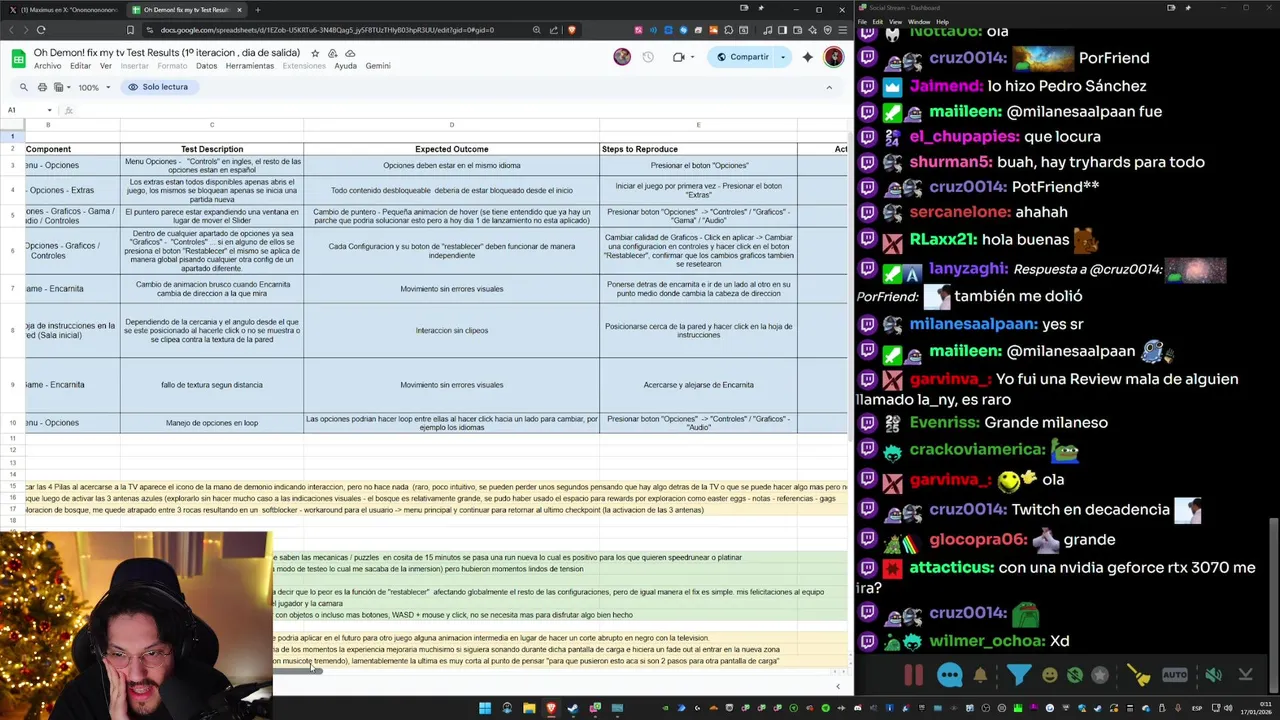Screen dimensions: 1280x720
Task: Click the browser address bar URL
Action: tap(327, 30)
